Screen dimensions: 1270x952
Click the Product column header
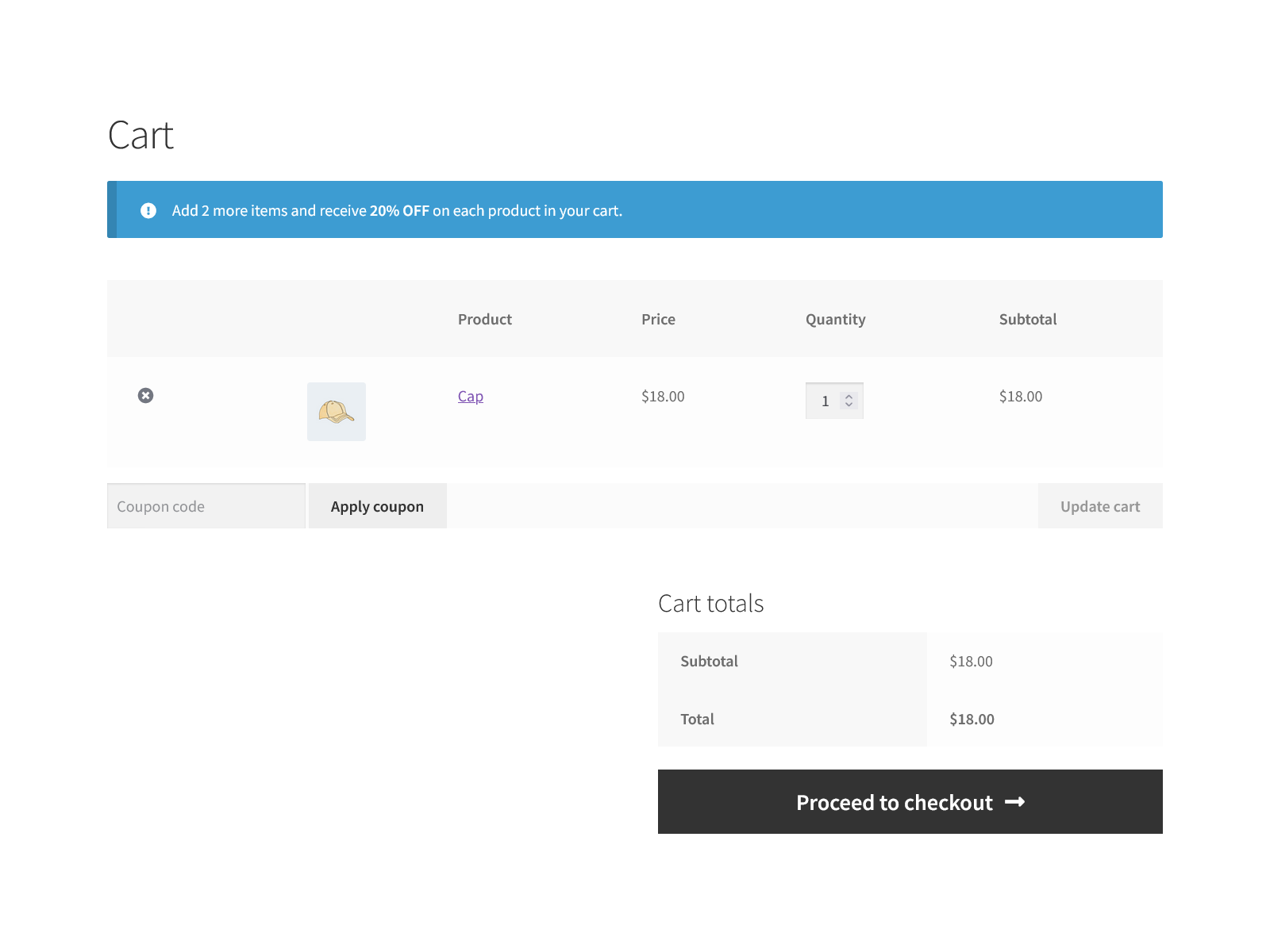pyautogui.click(x=484, y=319)
